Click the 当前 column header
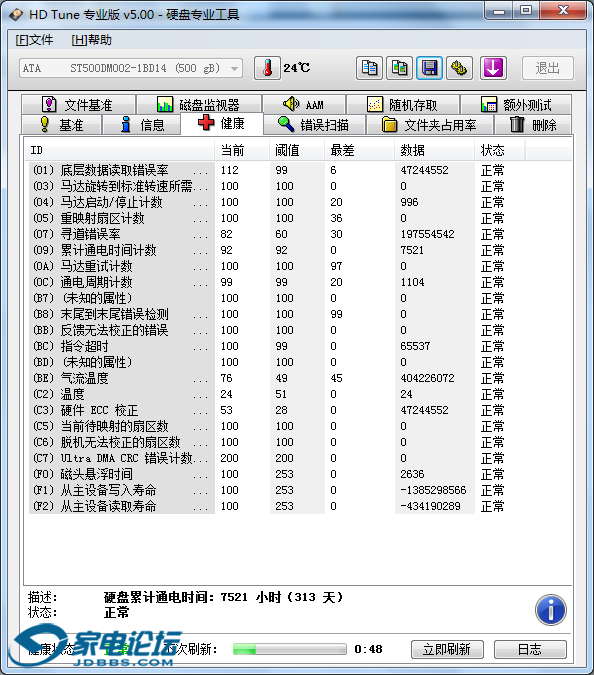594x675 pixels. click(x=242, y=150)
